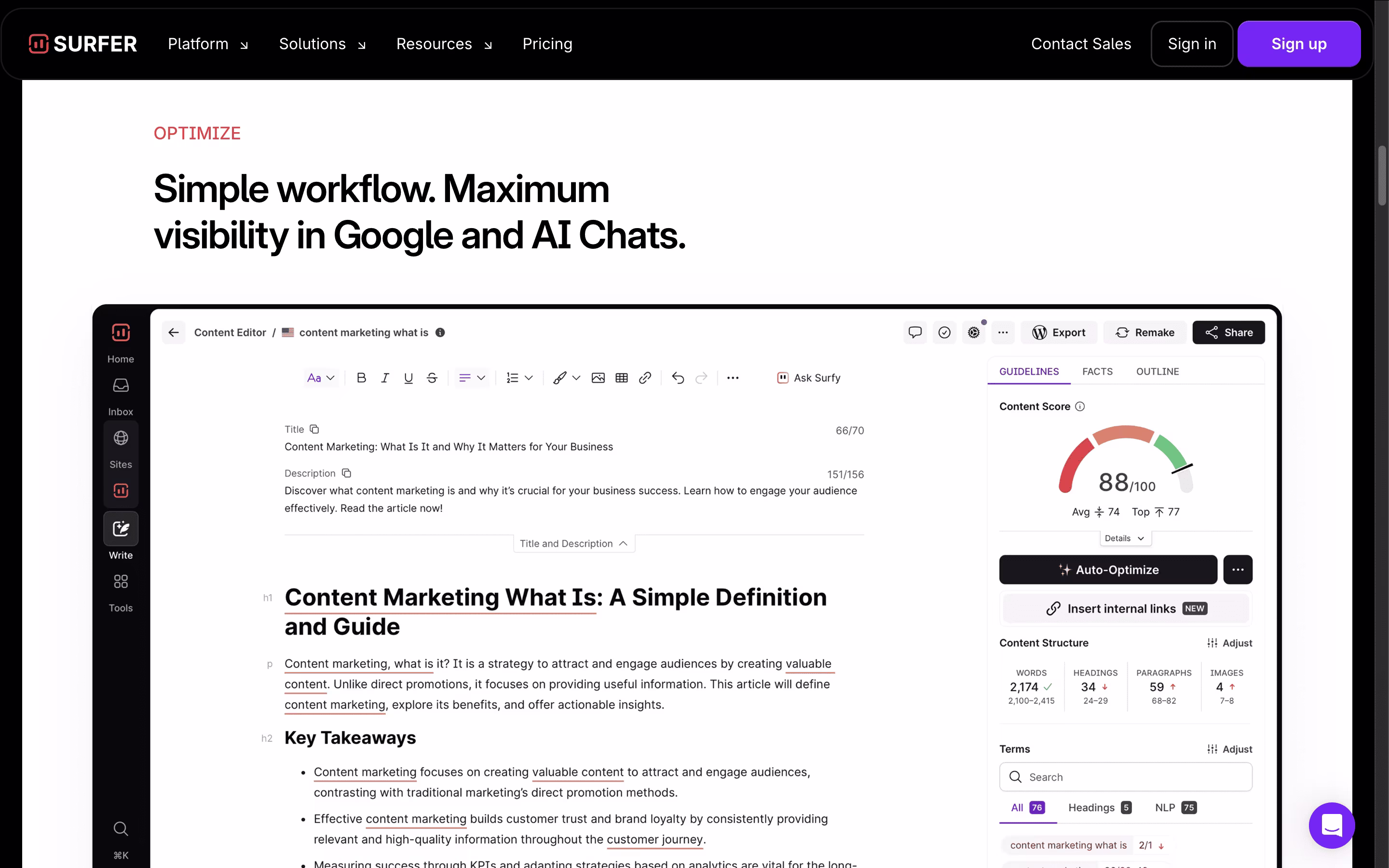The image size is (1389, 868).
Task: Click Contact Sales
Action: click(x=1081, y=43)
